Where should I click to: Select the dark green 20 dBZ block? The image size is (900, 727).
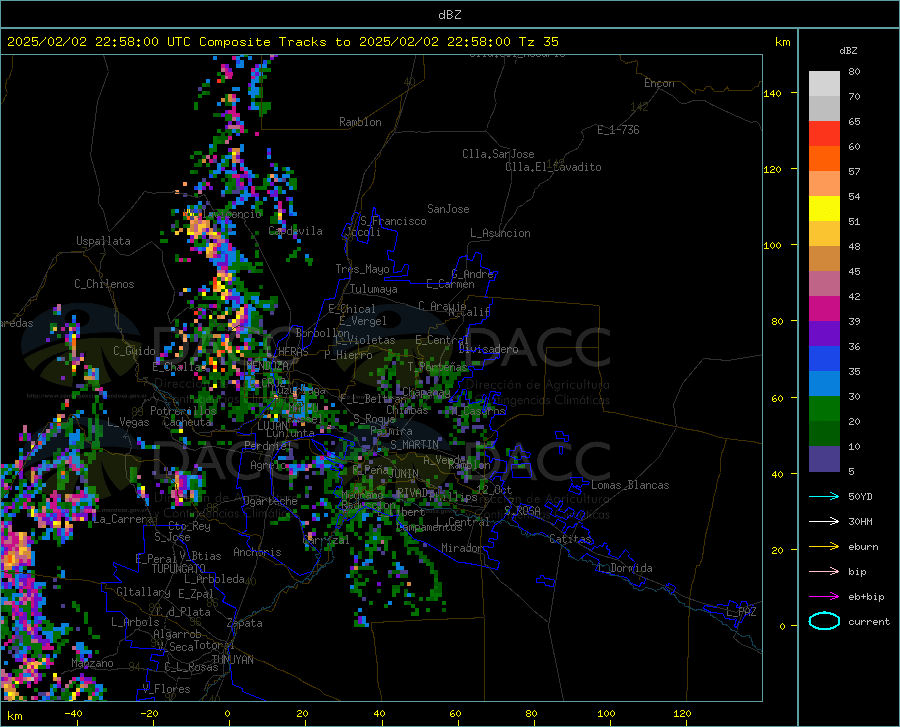824,434
